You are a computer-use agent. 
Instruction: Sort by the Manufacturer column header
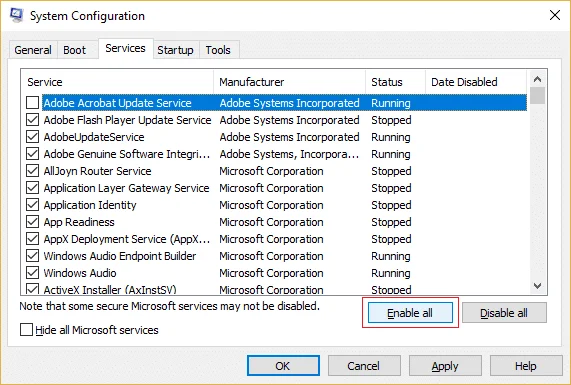click(290, 82)
